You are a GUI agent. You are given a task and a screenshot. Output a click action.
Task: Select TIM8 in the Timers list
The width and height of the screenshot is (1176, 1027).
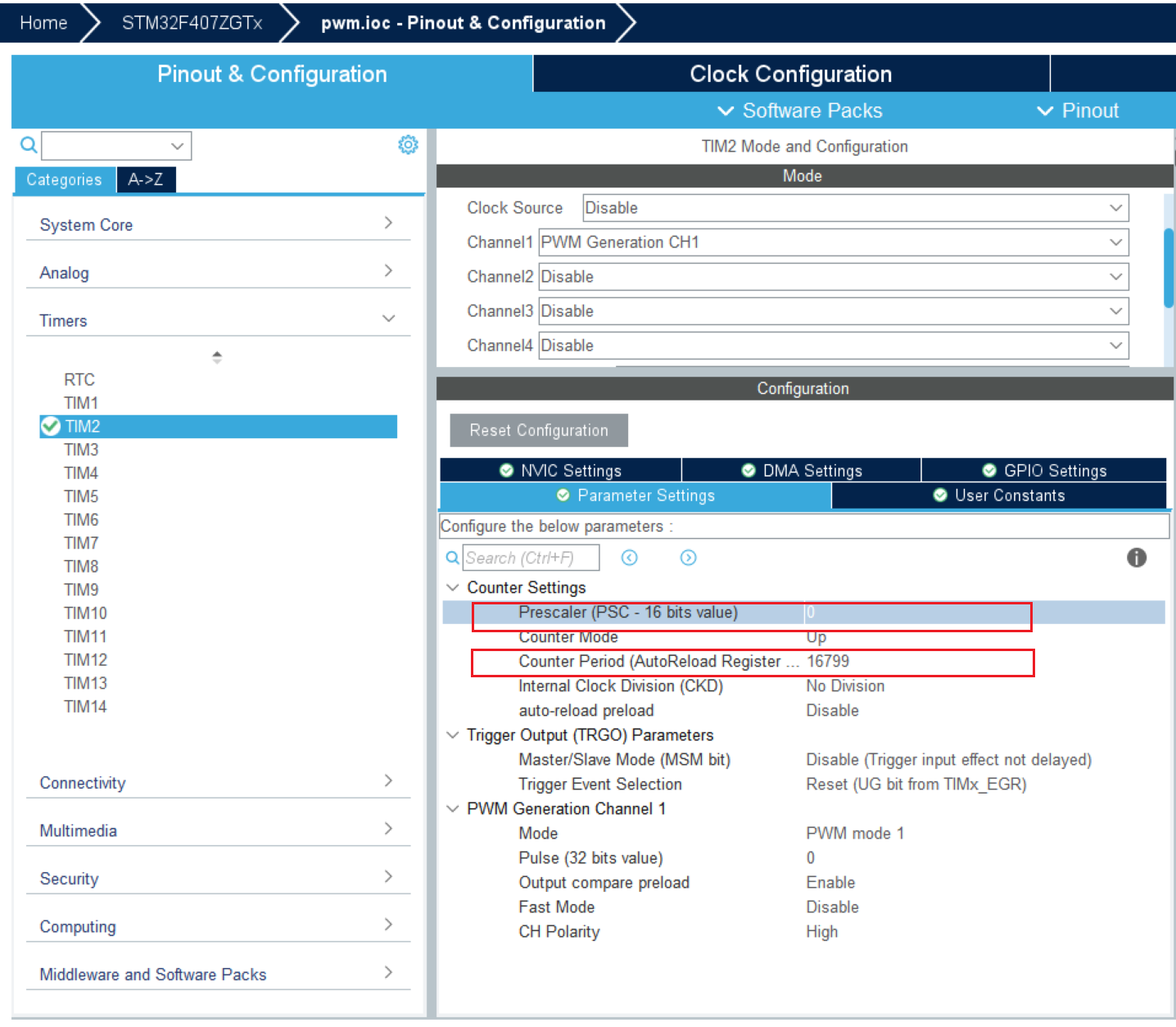[x=81, y=566]
